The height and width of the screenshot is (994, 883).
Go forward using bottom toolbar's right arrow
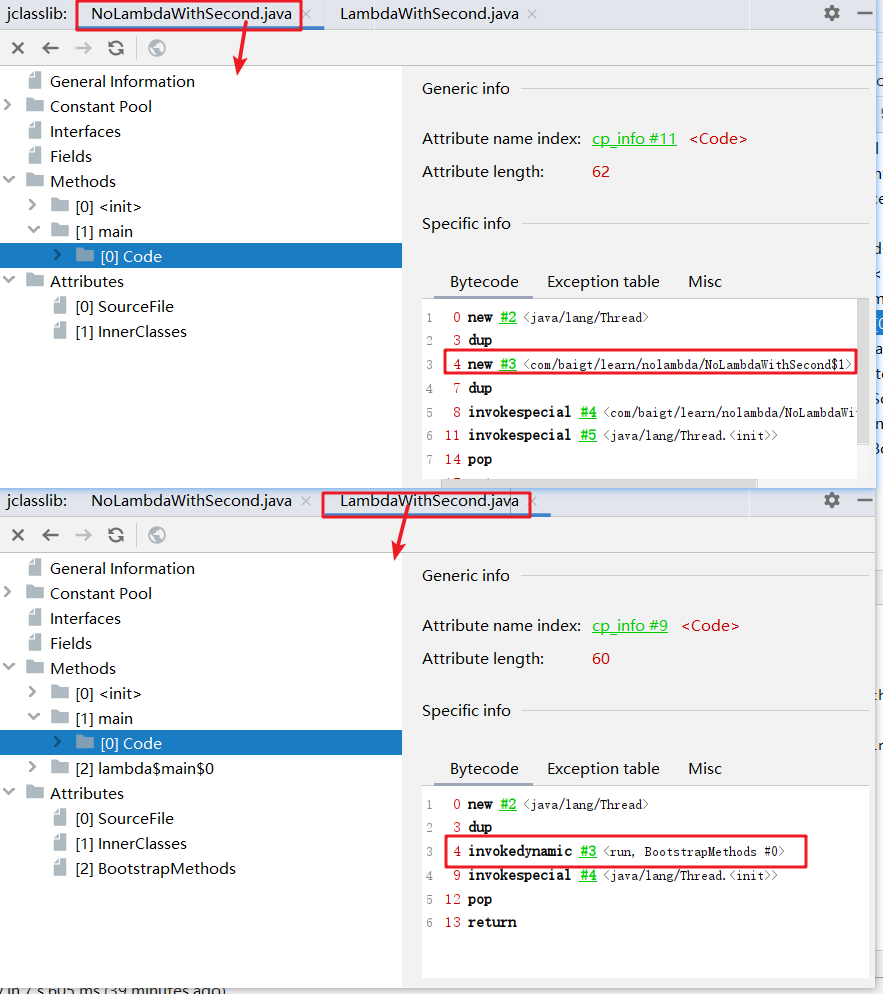pos(83,535)
